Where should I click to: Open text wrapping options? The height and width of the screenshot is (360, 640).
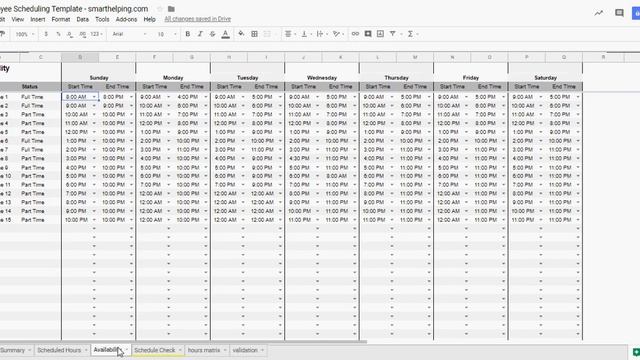321,34
